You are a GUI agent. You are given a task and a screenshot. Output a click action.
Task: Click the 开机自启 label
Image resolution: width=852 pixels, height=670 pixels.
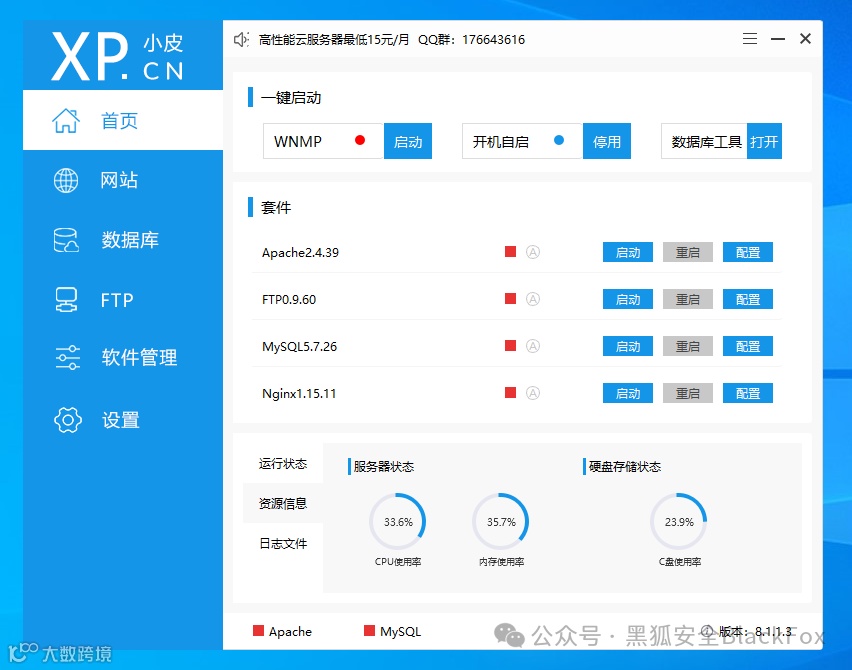coord(500,142)
